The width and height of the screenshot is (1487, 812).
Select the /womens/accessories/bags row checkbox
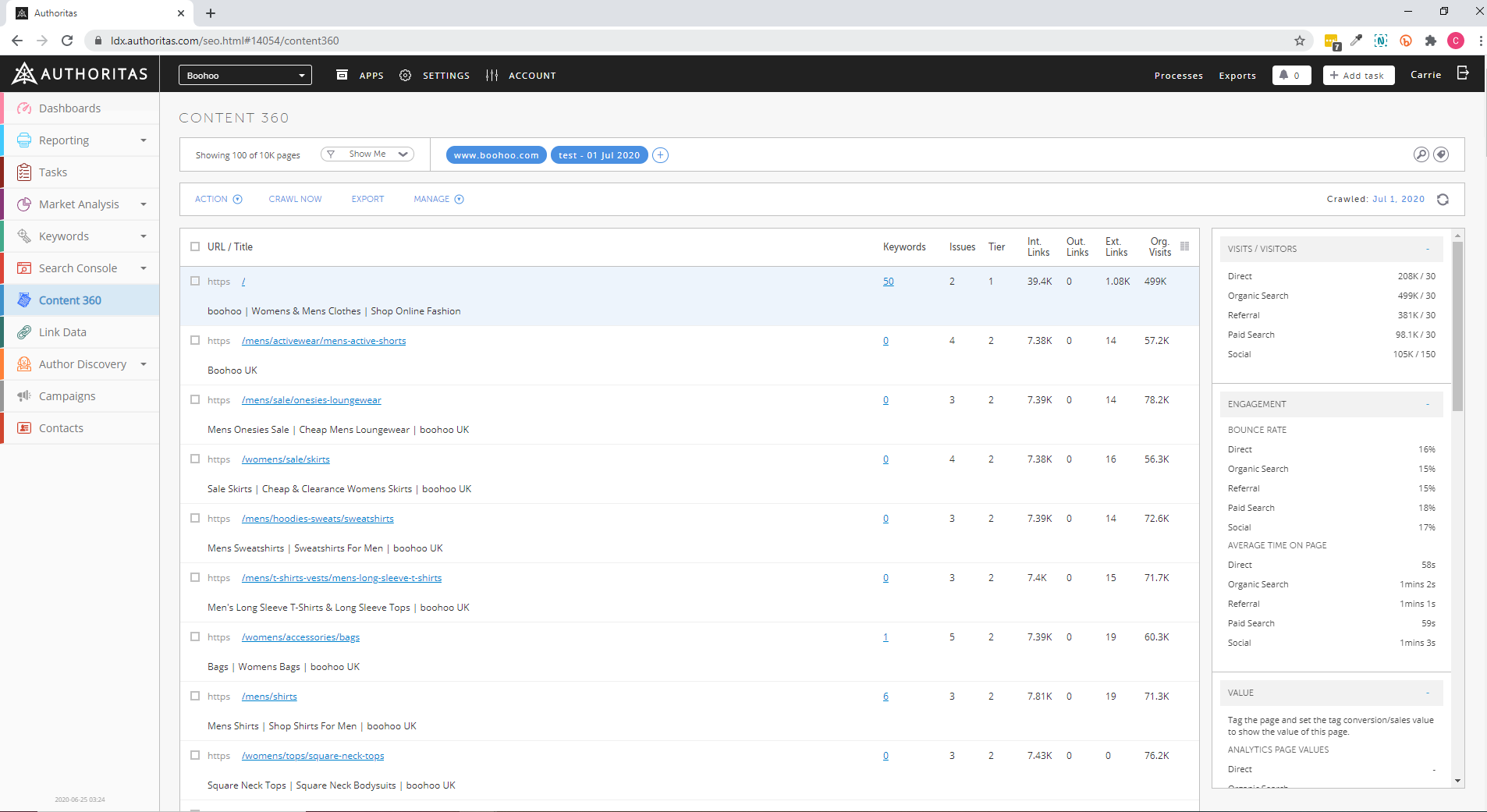[x=195, y=636]
